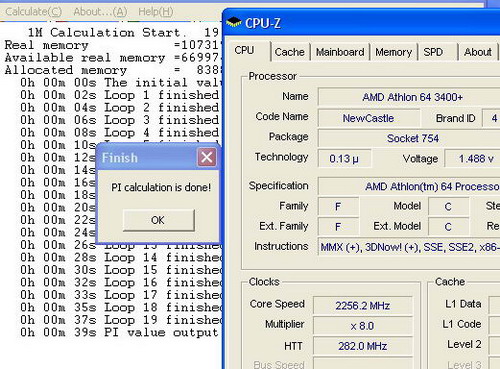Click the CPU-Z window title text
Viewport: 500px width, 369px height.
point(263,23)
